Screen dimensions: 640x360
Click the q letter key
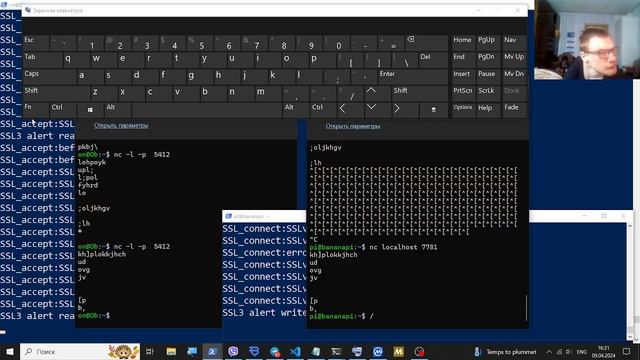76,60
